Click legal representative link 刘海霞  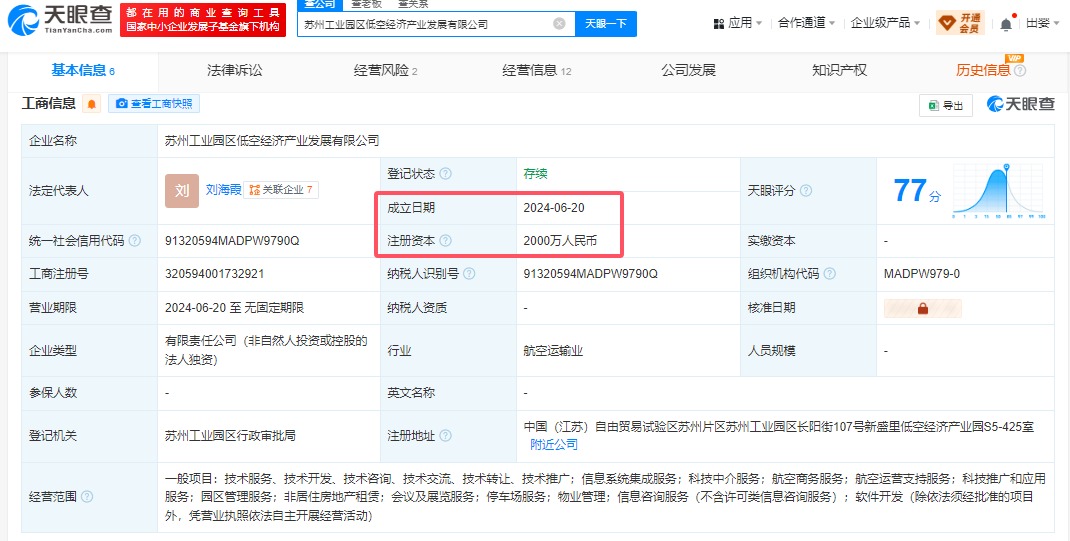pos(224,190)
